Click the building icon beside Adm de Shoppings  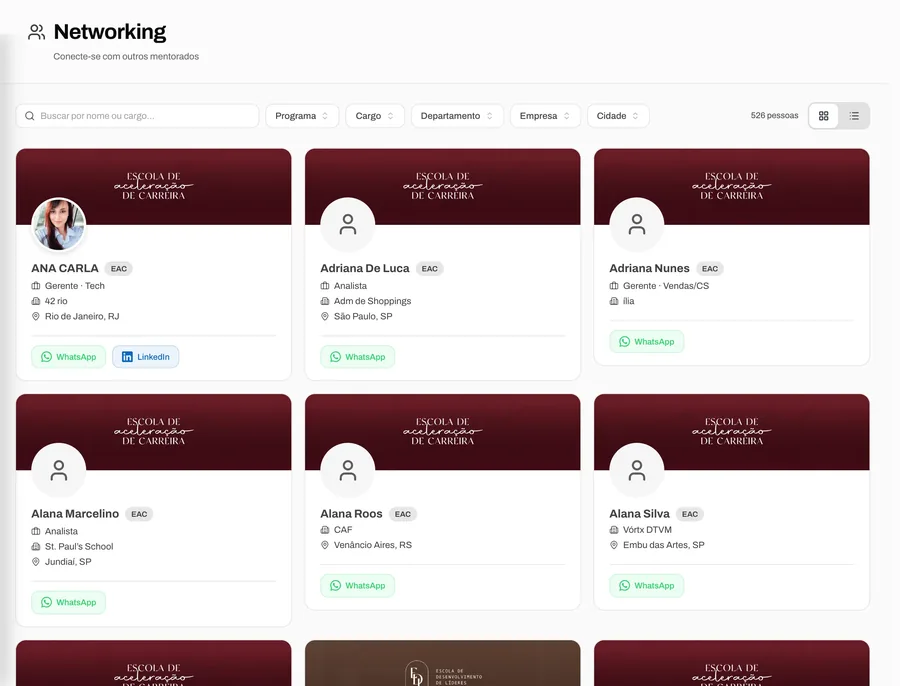[325, 301]
